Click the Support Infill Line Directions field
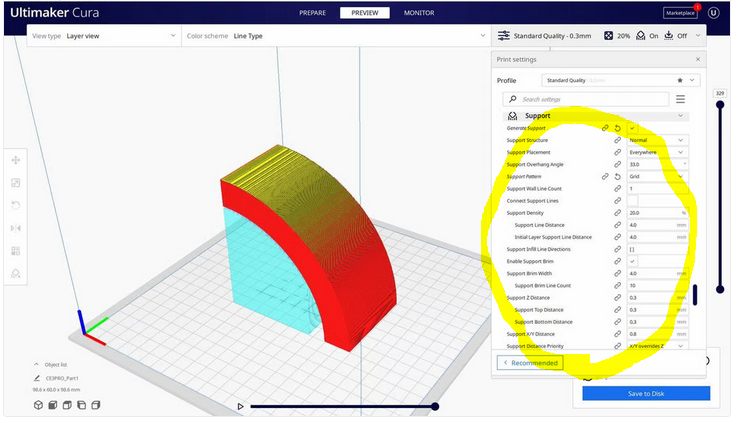The height and width of the screenshot is (424, 738). point(658,249)
